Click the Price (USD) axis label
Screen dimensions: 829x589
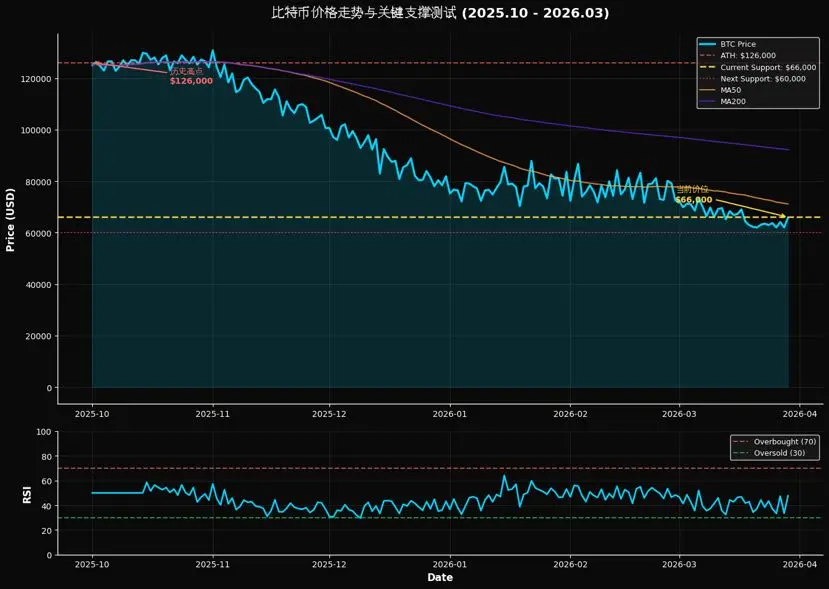click(x=11, y=219)
